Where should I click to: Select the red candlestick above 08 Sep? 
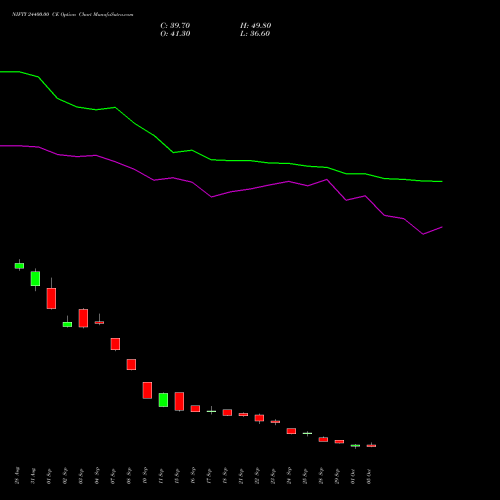[x=131, y=365]
